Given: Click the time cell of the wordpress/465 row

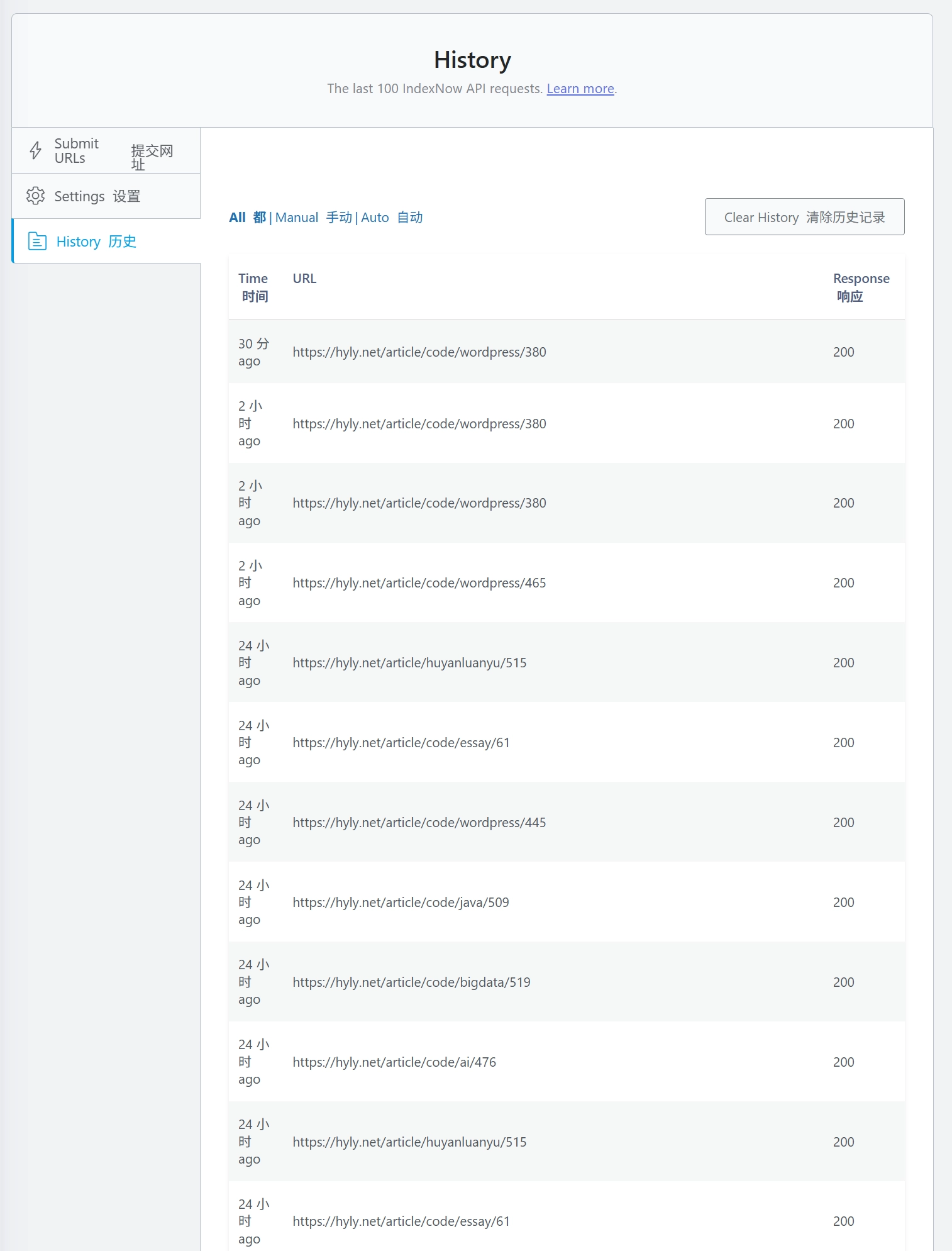Looking at the screenshot, I should click(250, 583).
